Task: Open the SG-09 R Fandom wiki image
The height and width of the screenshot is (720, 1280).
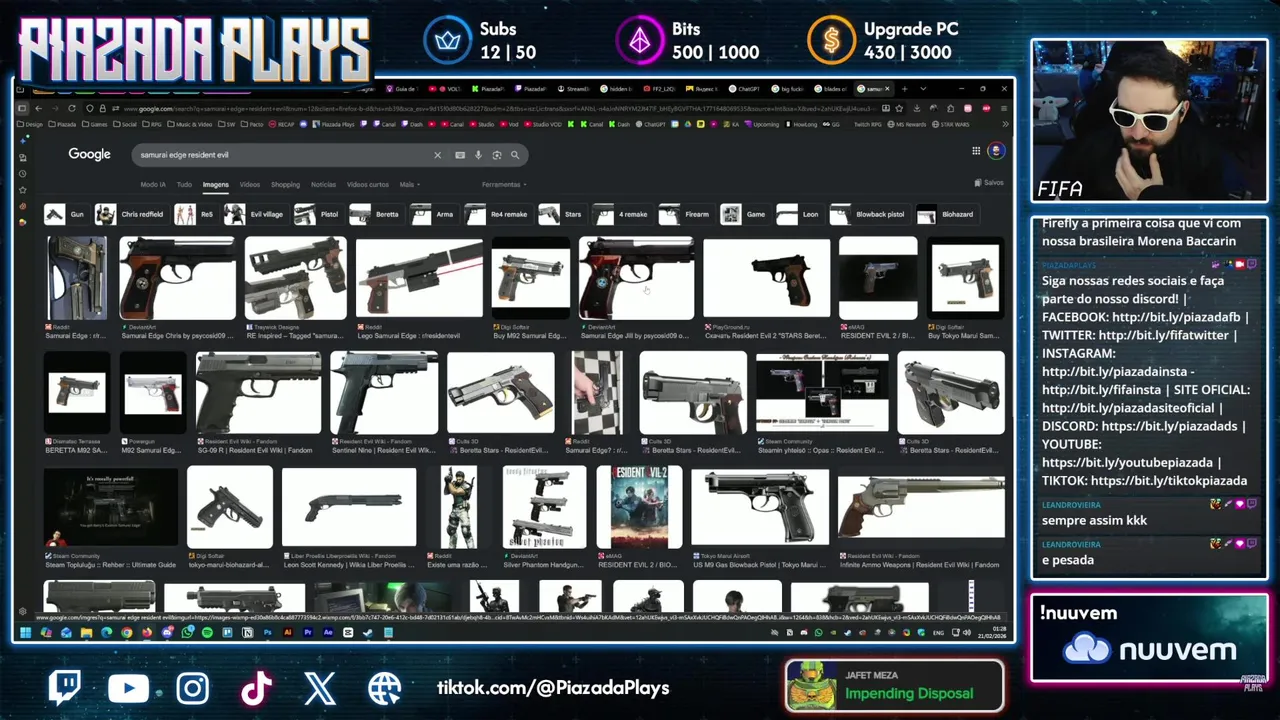Action: 259,393
